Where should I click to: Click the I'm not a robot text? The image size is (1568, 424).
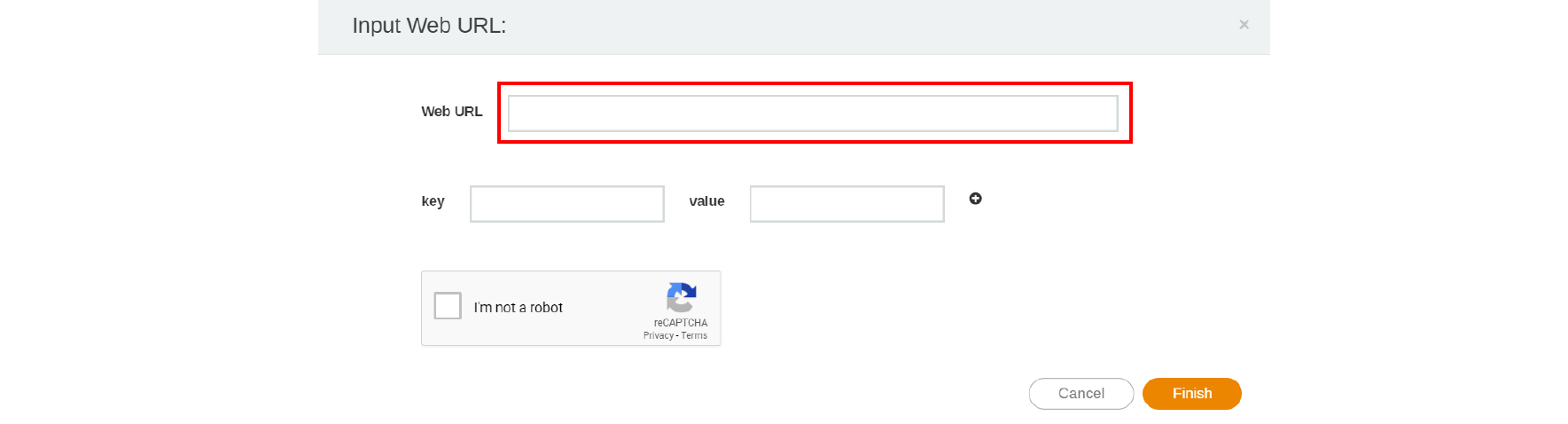click(518, 308)
